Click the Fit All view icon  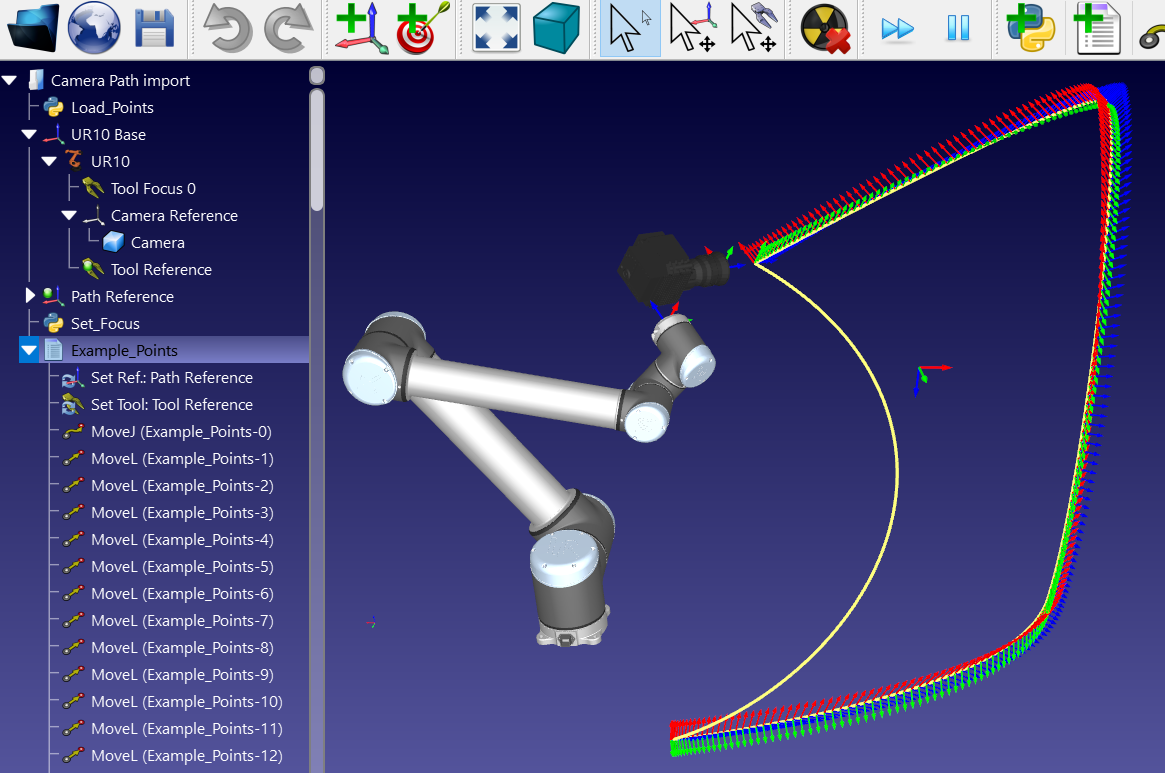[497, 28]
